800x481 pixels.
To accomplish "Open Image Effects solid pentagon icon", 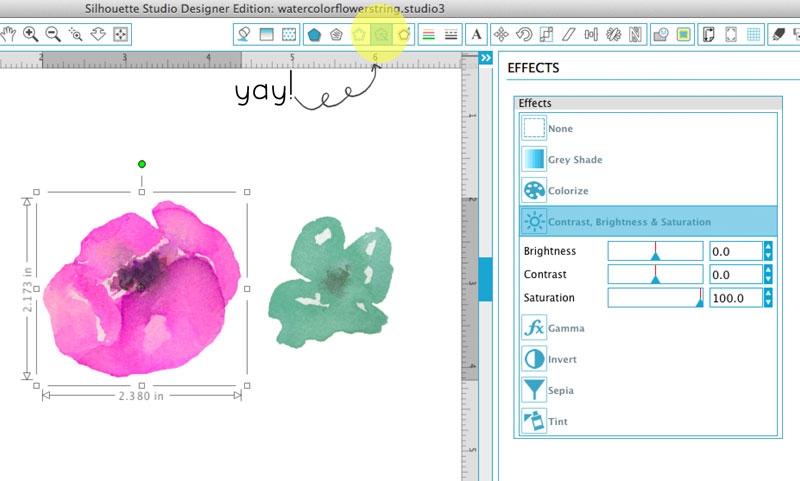I will coord(314,34).
